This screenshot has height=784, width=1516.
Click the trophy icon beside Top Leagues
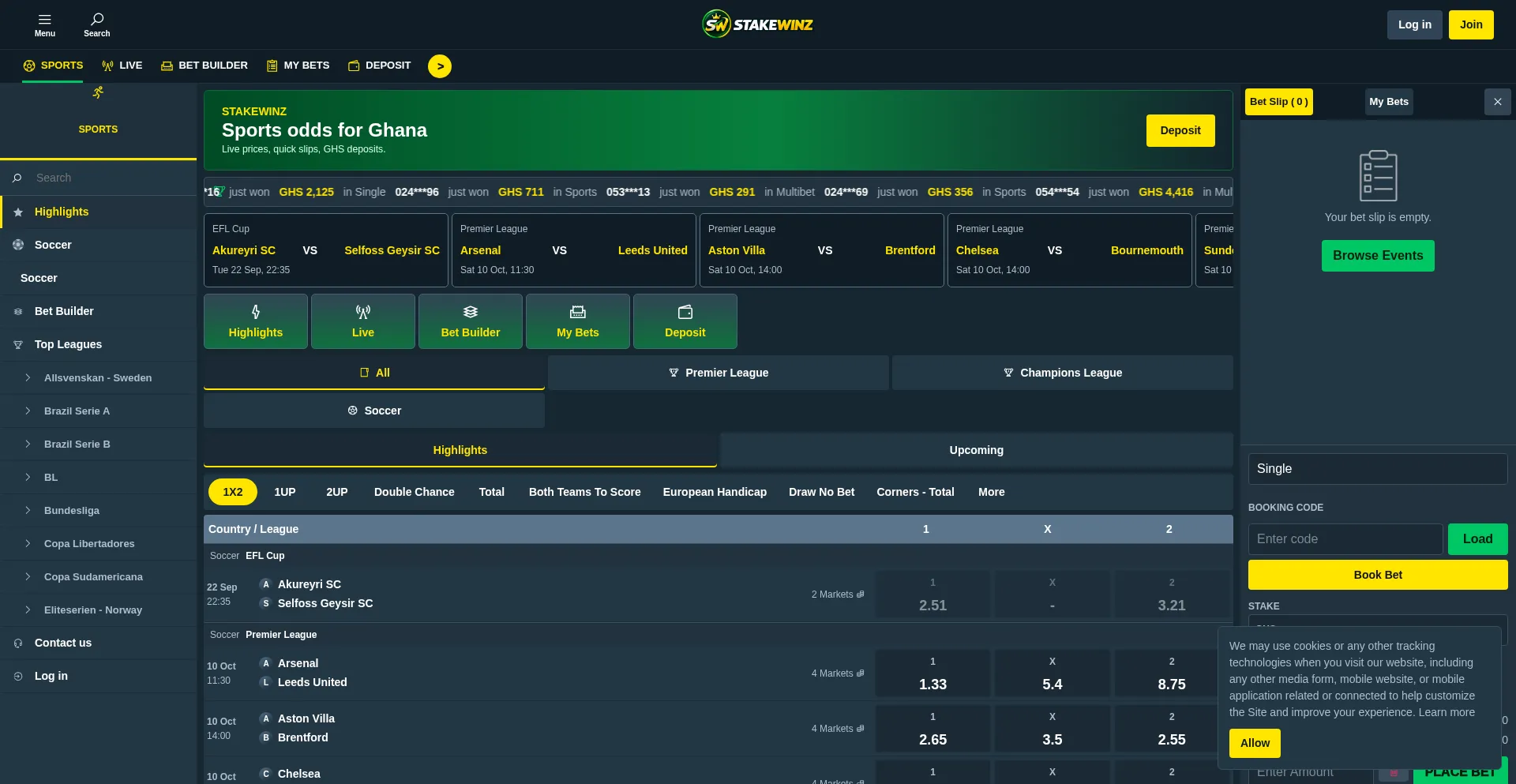[18, 345]
